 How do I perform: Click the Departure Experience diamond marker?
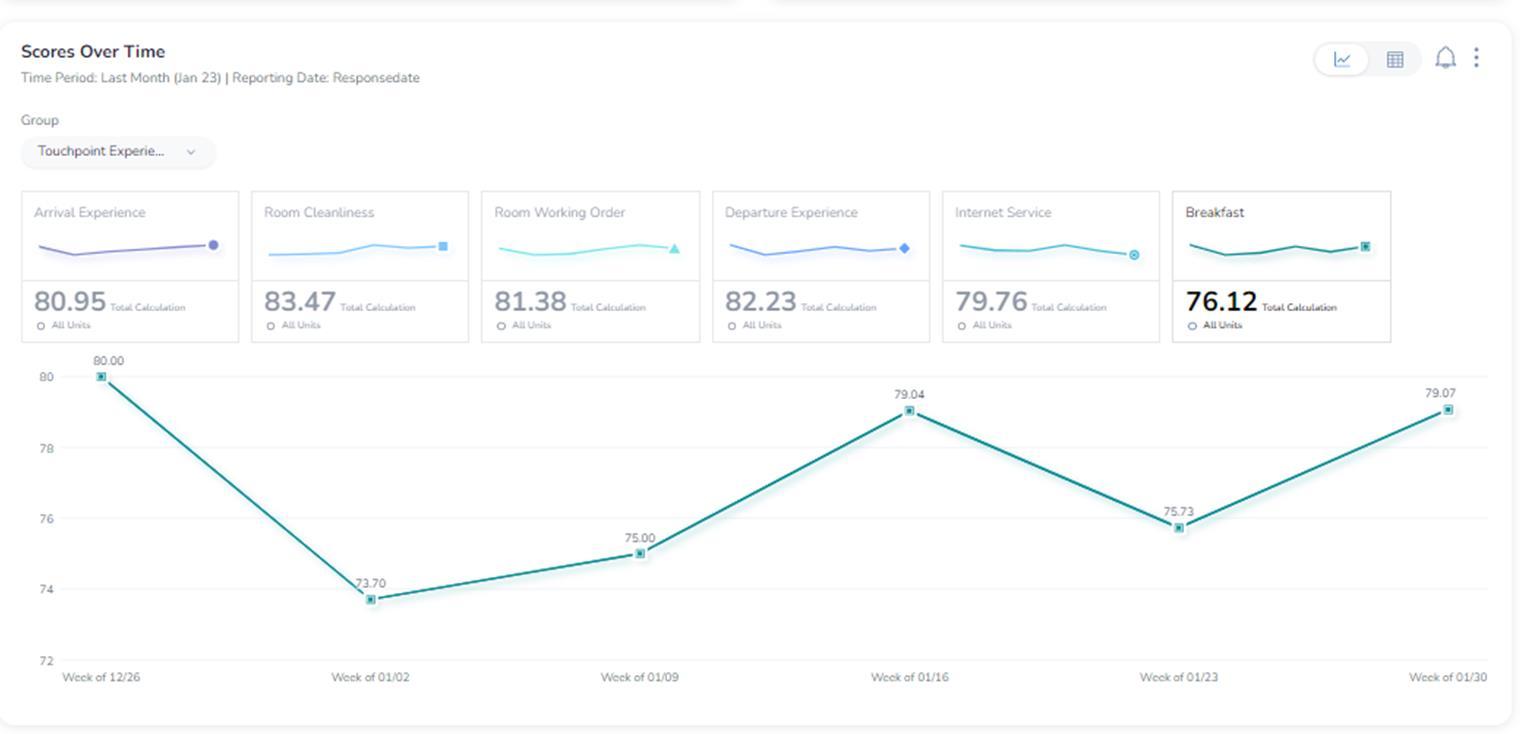(x=904, y=248)
